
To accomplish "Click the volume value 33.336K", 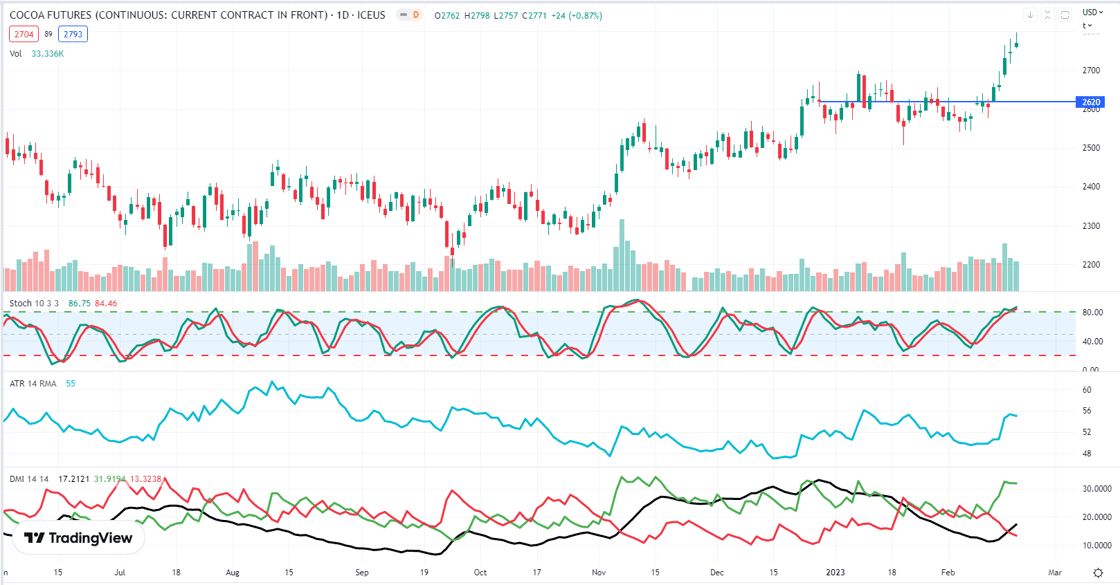I will click(x=47, y=54).
